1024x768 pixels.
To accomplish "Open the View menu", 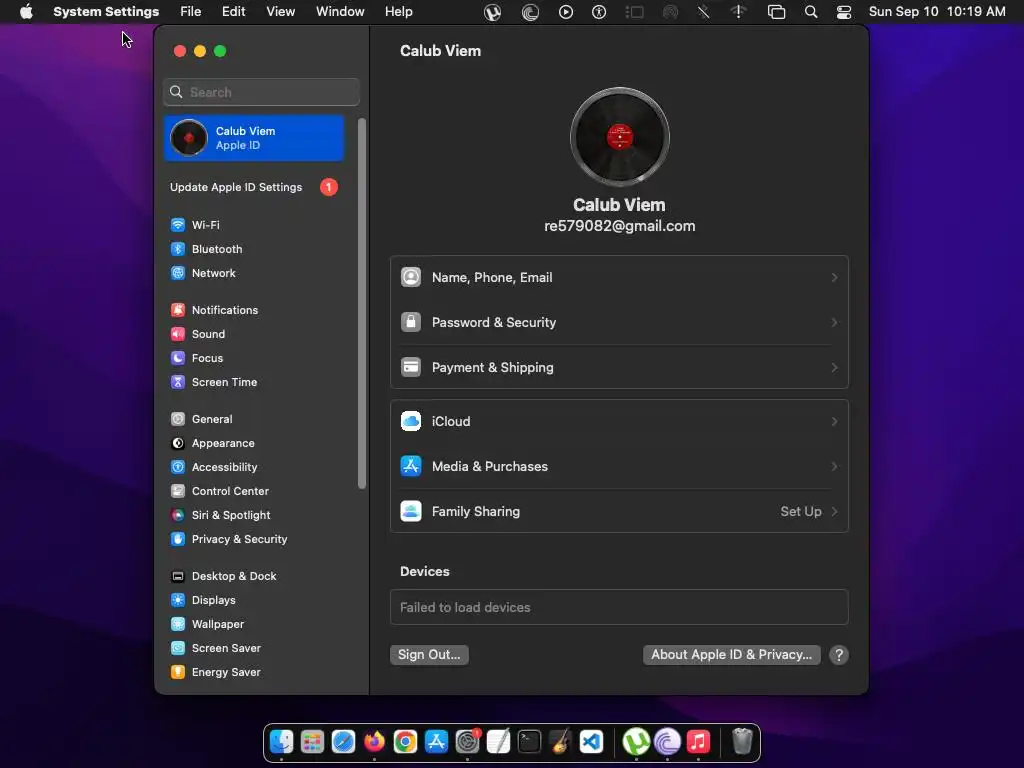I will tap(280, 12).
